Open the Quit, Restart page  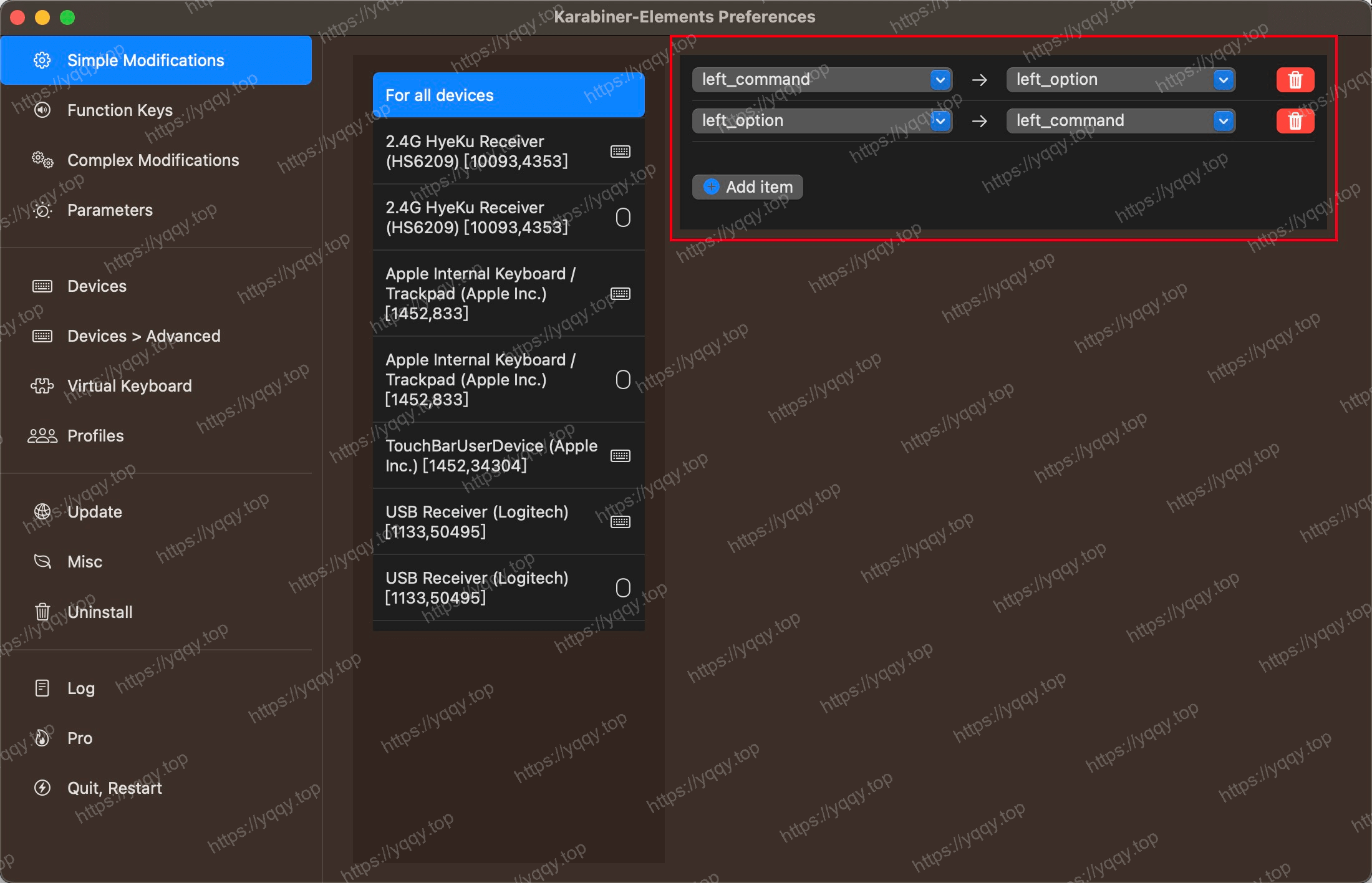114,788
